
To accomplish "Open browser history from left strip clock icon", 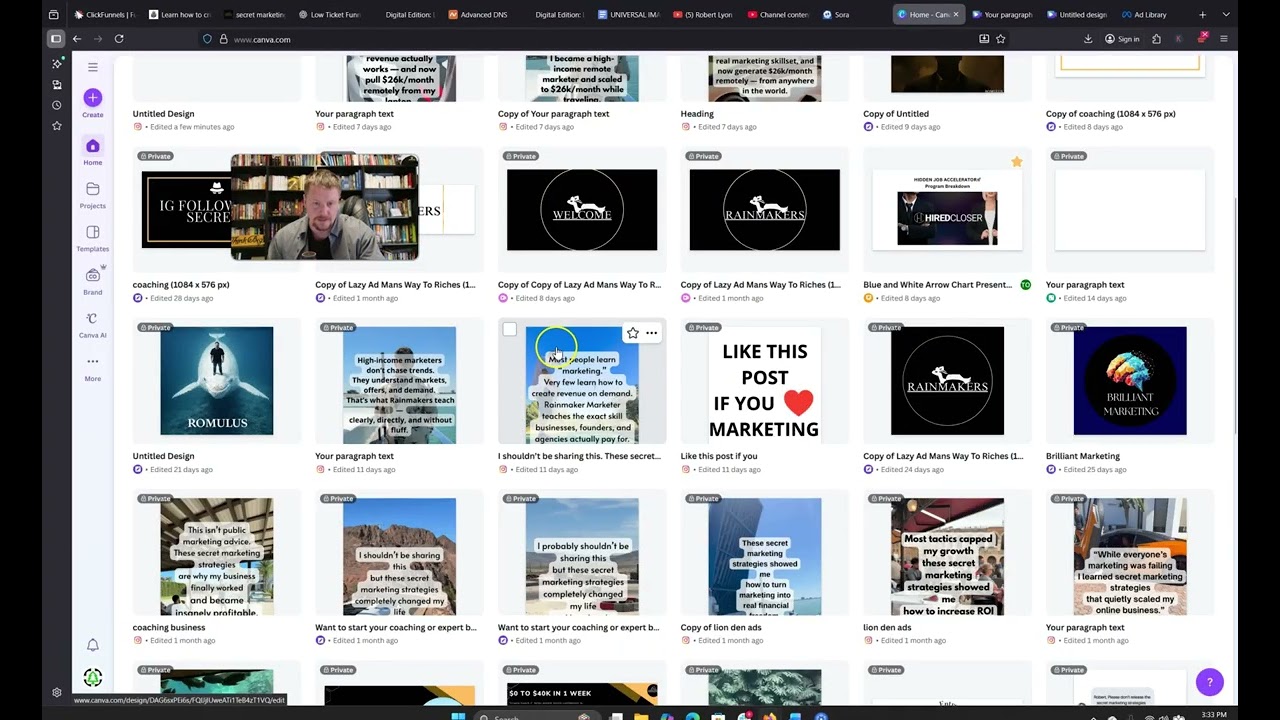I will click(x=56, y=105).
